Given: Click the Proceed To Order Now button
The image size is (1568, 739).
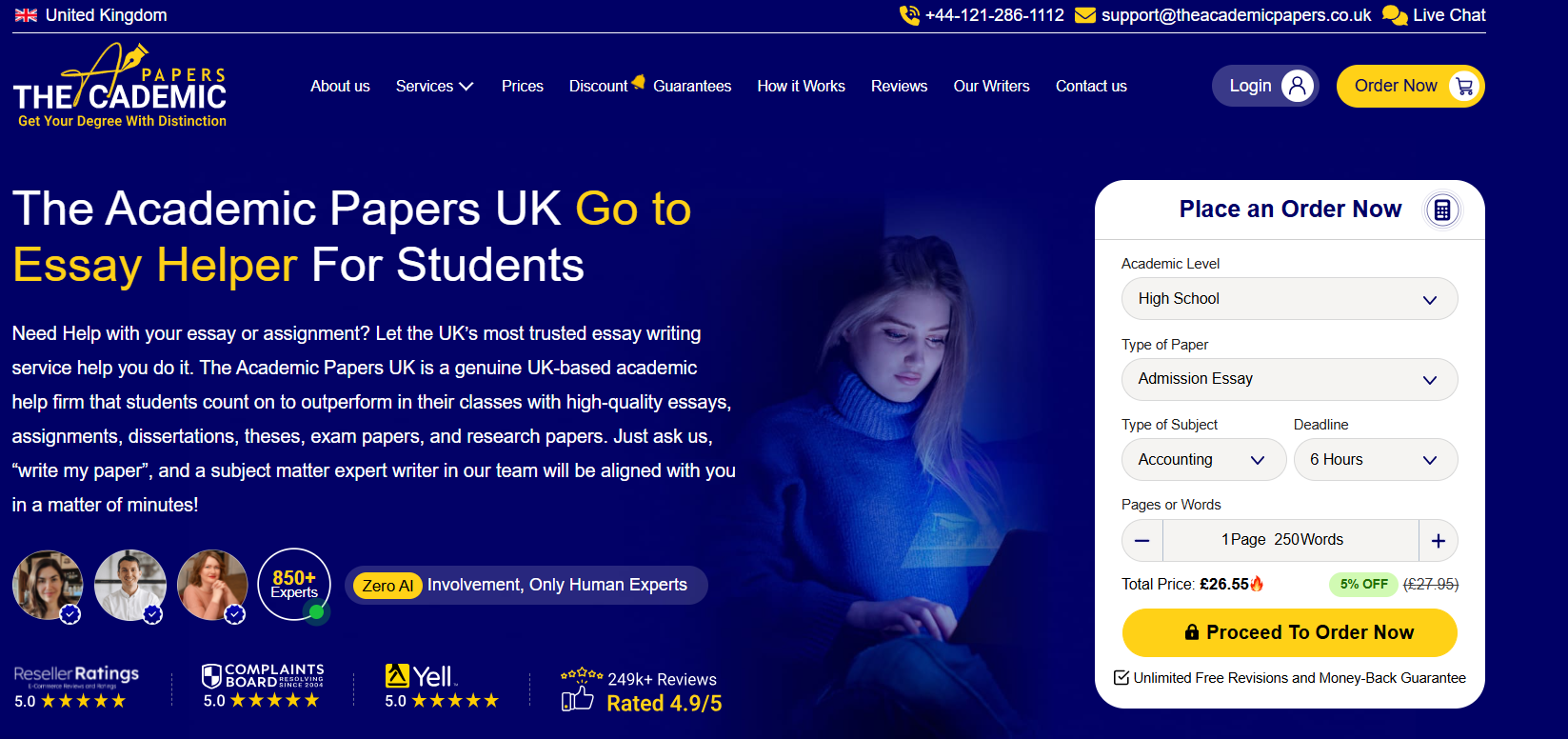Looking at the screenshot, I should (1289, 632).
